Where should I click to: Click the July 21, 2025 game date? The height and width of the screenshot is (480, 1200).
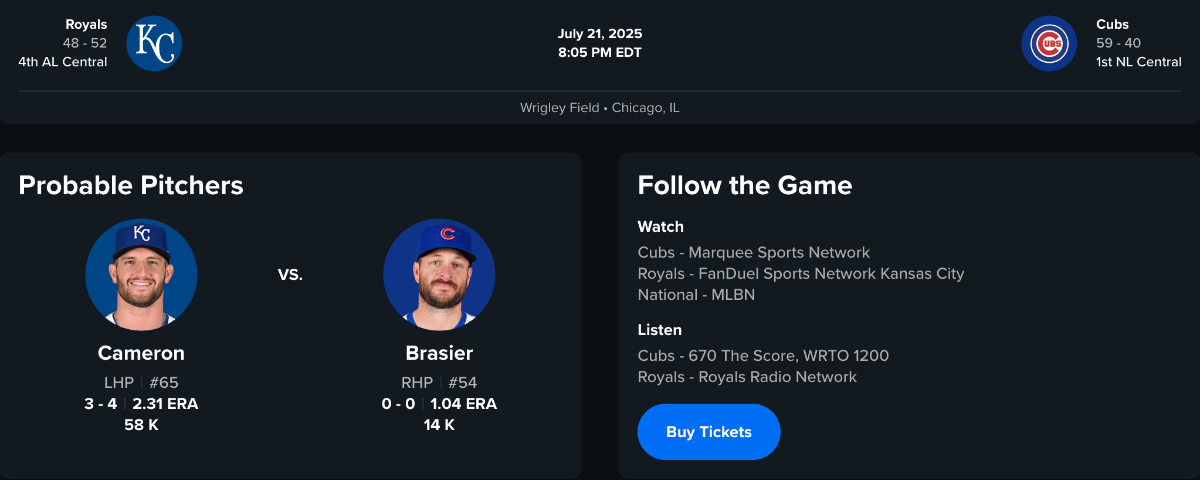tap(600, 34)
